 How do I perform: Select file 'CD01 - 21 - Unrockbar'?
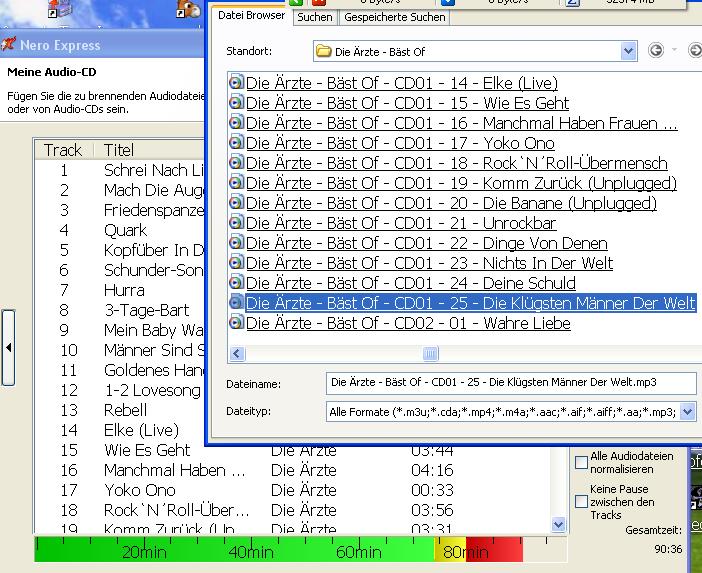click(401, 223)
